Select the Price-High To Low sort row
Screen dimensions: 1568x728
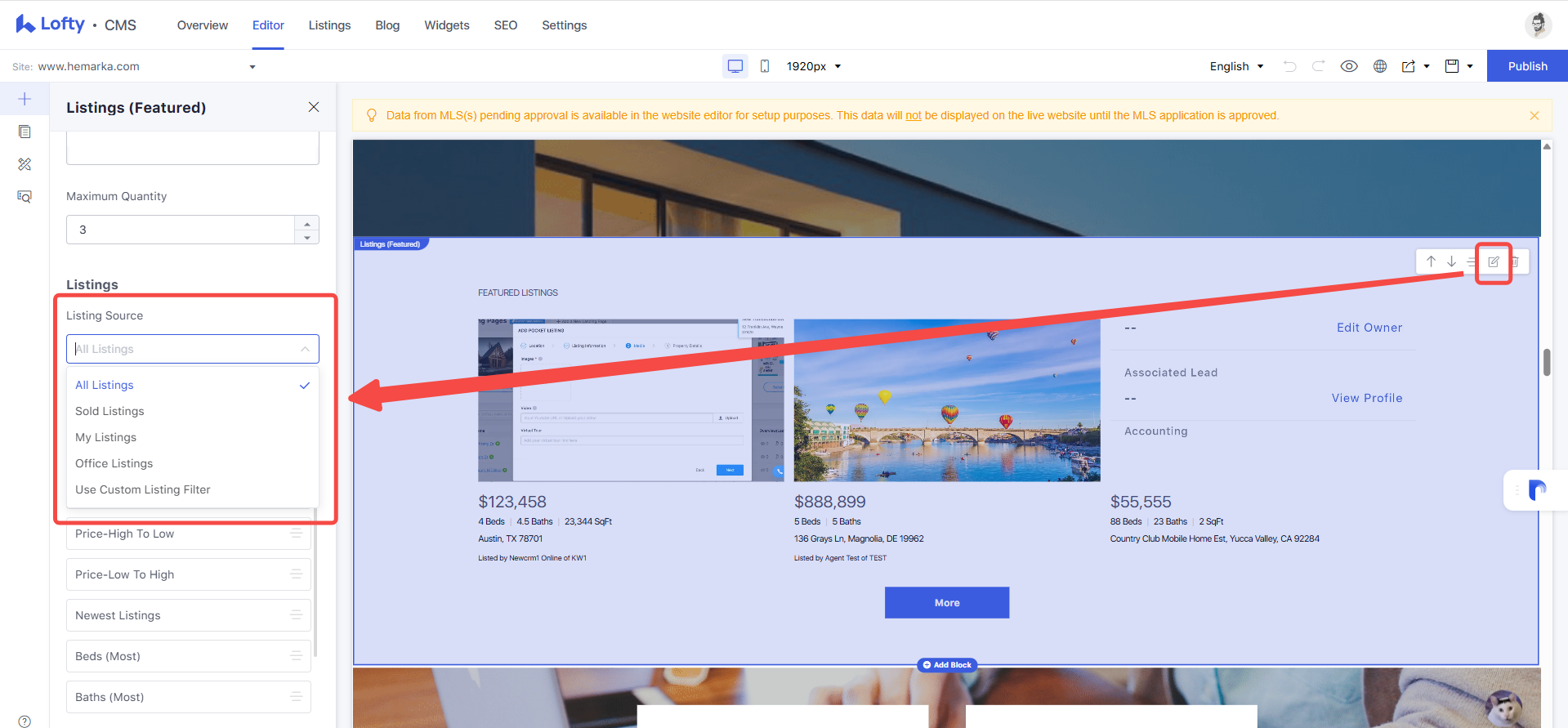tap(189, 534)
